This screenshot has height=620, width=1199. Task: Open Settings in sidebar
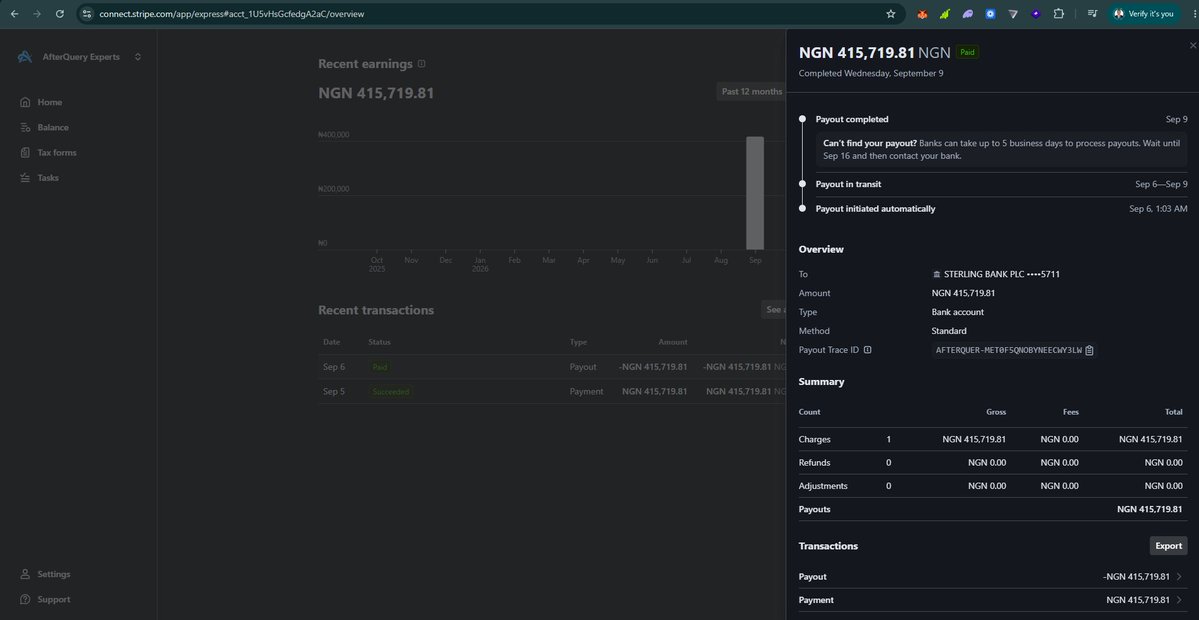tap(54, 574)
